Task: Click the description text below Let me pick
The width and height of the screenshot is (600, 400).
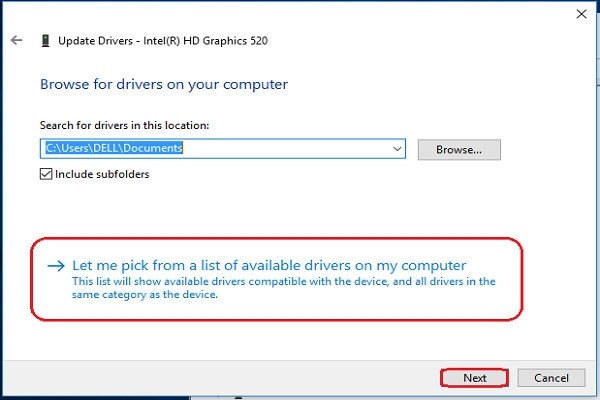Action: [x=284, y=288]
